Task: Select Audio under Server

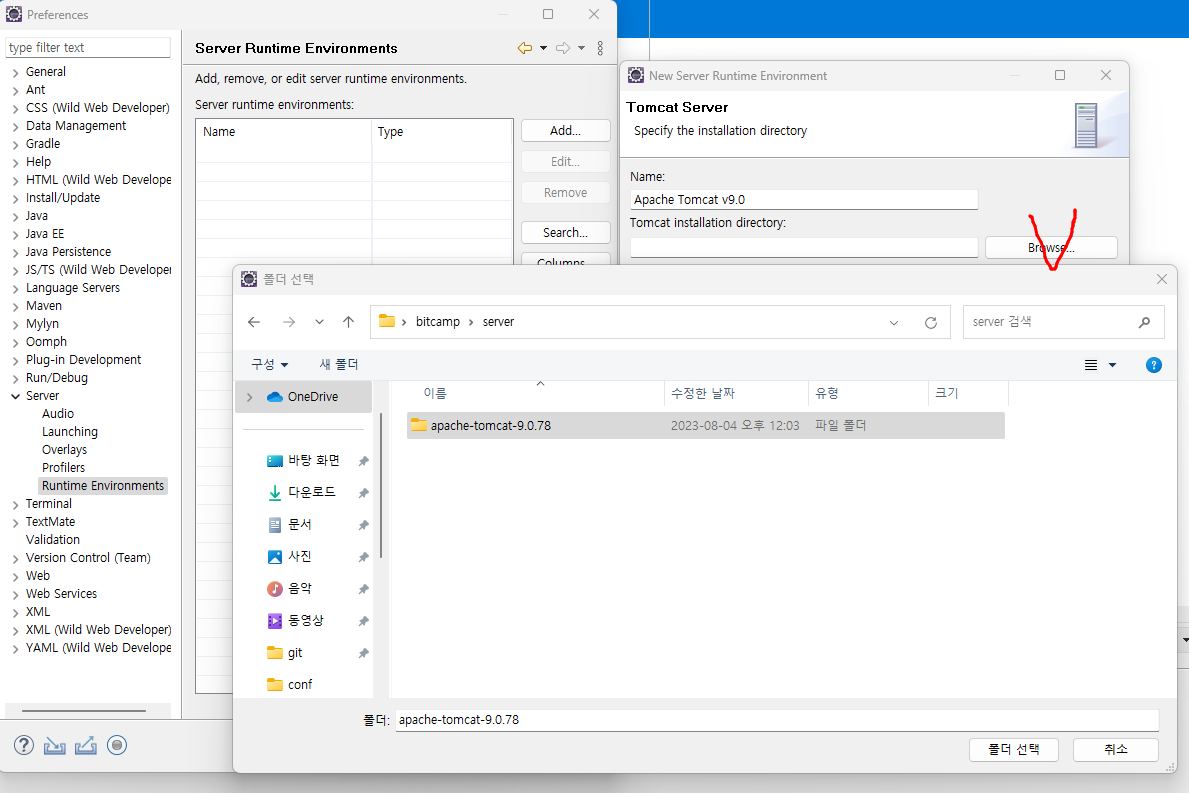Action: 58,414
